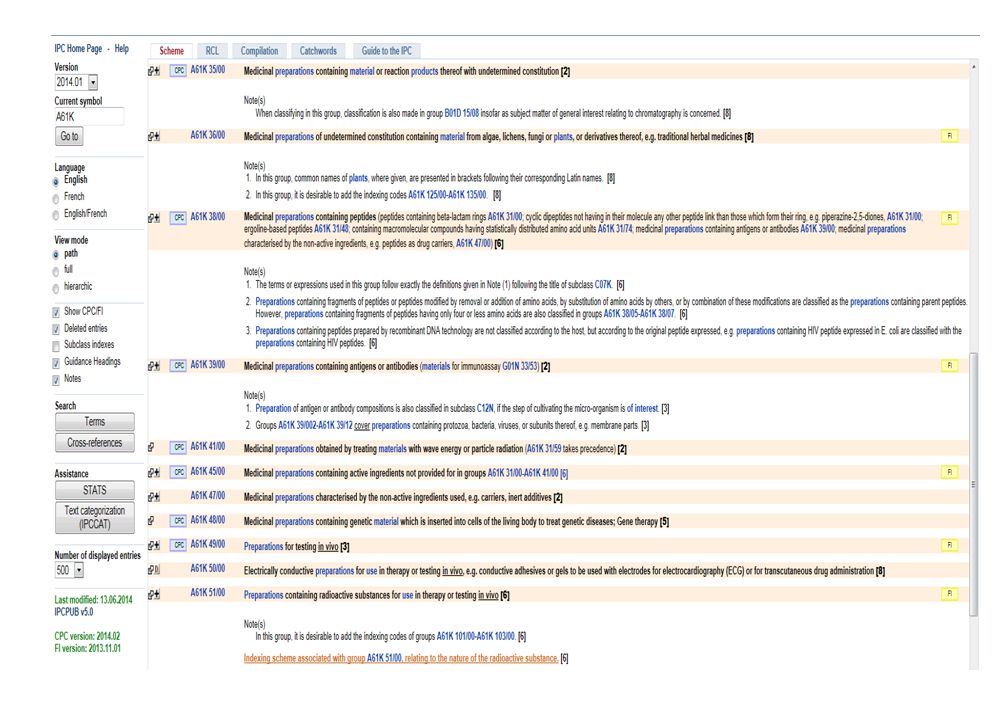Choose full view mode
This screenshot has width=1000, height=720.
56,272
